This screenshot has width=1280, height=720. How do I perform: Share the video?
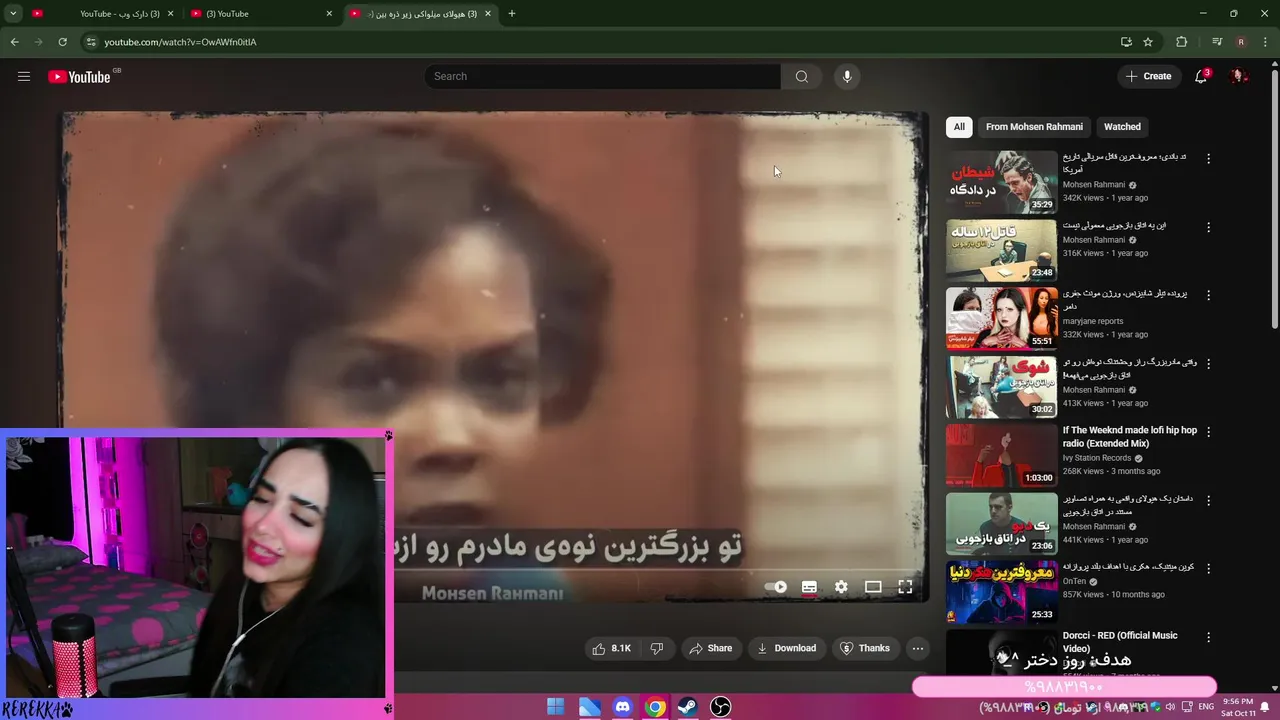pos(711,648)
